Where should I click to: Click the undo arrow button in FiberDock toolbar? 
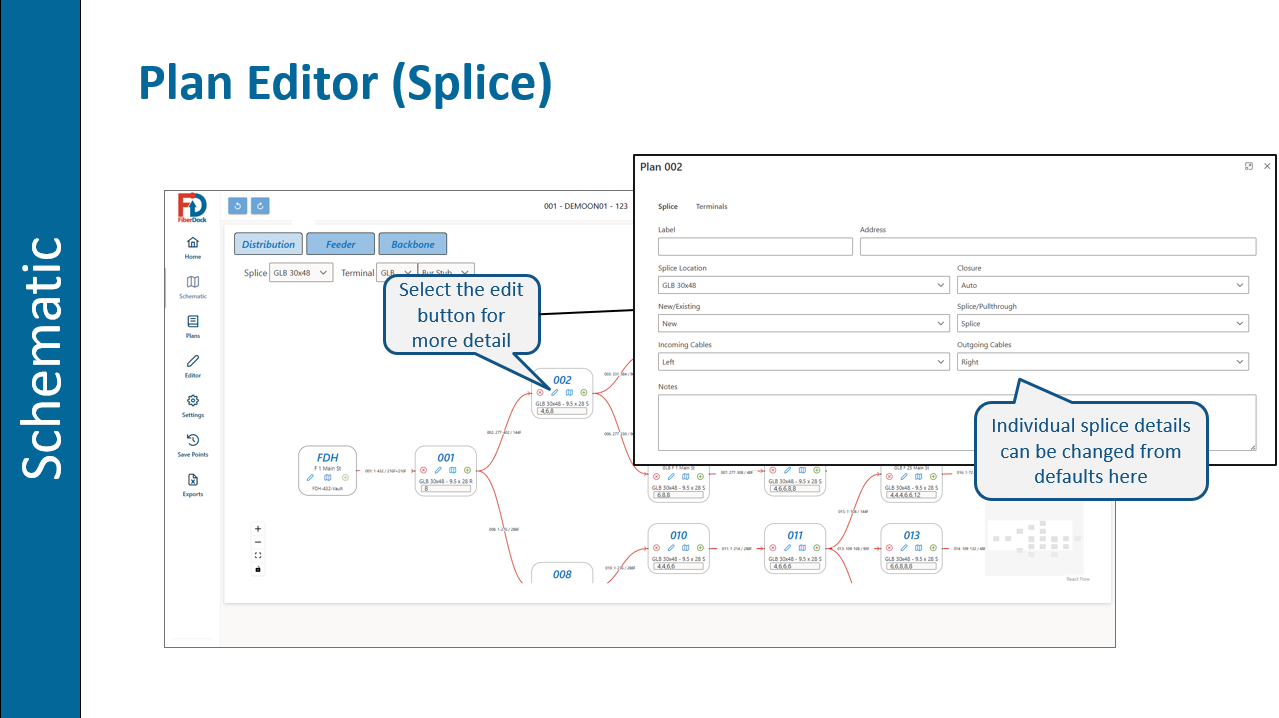pos(237,206)
